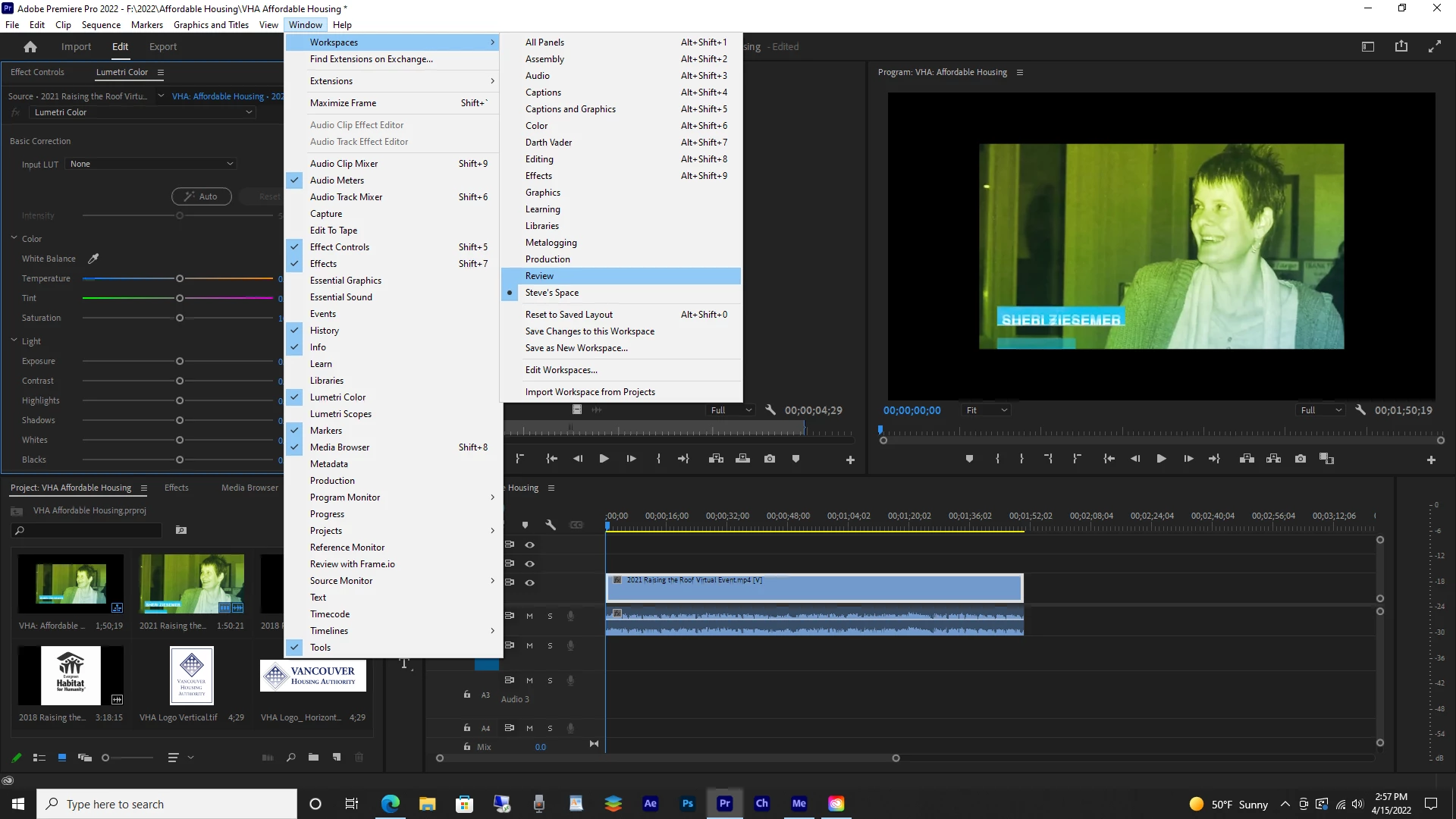Open Program monitor settings wrench

[1360, 410]
